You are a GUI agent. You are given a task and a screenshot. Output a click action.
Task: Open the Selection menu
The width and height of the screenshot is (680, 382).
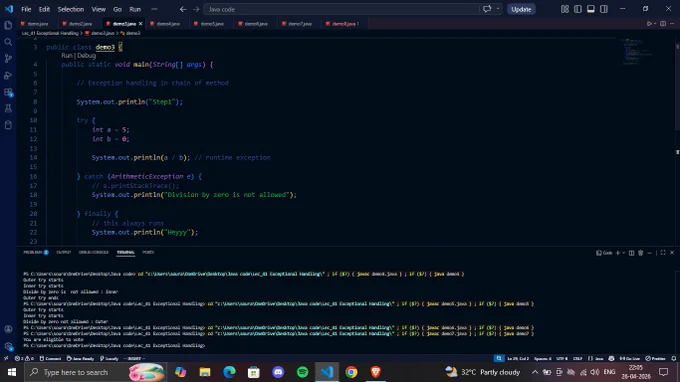(x=71, y=9)
